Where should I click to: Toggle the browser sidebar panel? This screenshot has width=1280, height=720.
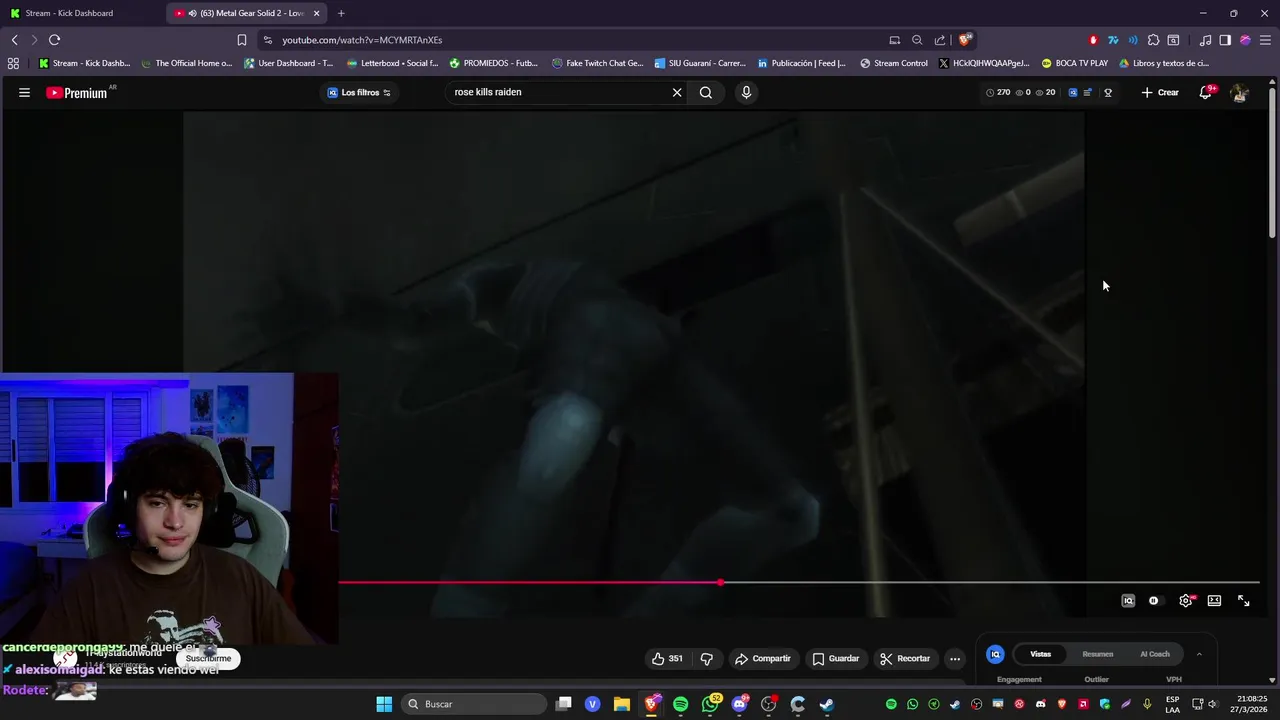[x=1225, y=40]
